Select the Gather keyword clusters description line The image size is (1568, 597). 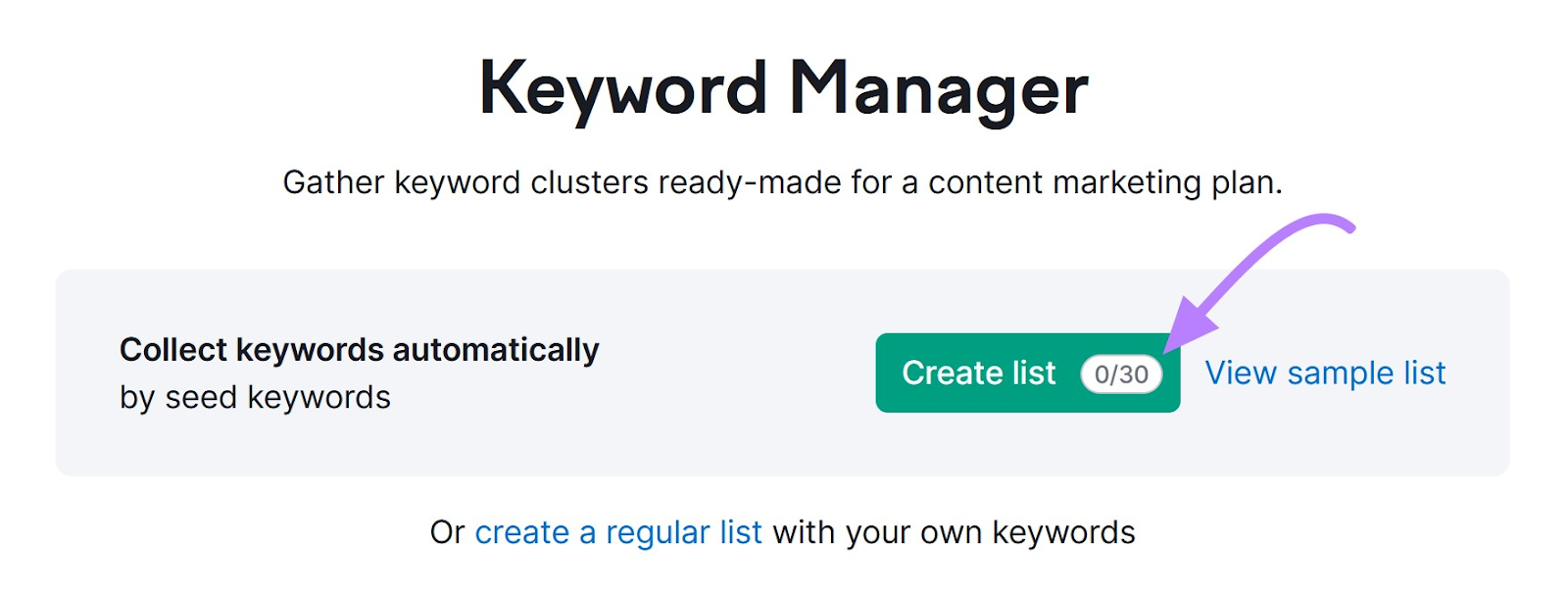[783, 182]
